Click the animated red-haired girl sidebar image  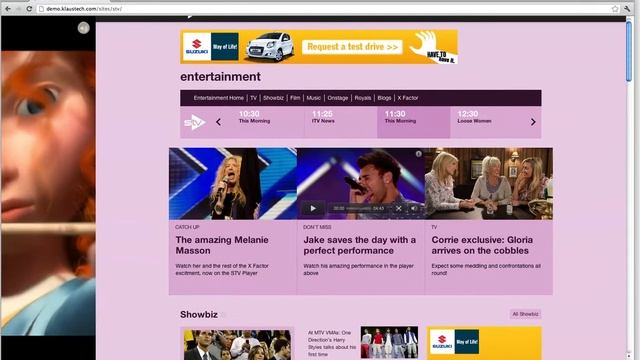[48, 193]
